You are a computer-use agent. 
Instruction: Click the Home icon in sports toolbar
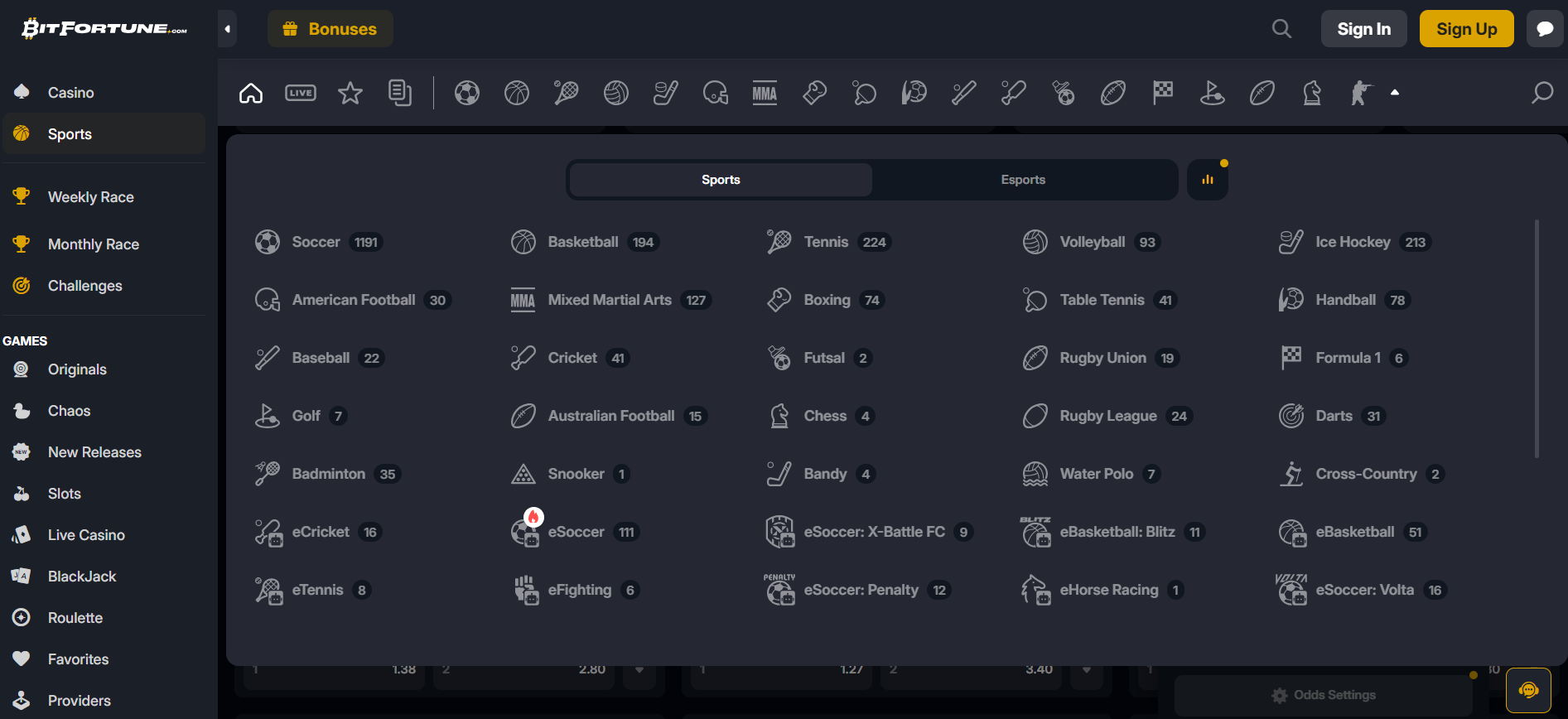click(x=251, y=93)
